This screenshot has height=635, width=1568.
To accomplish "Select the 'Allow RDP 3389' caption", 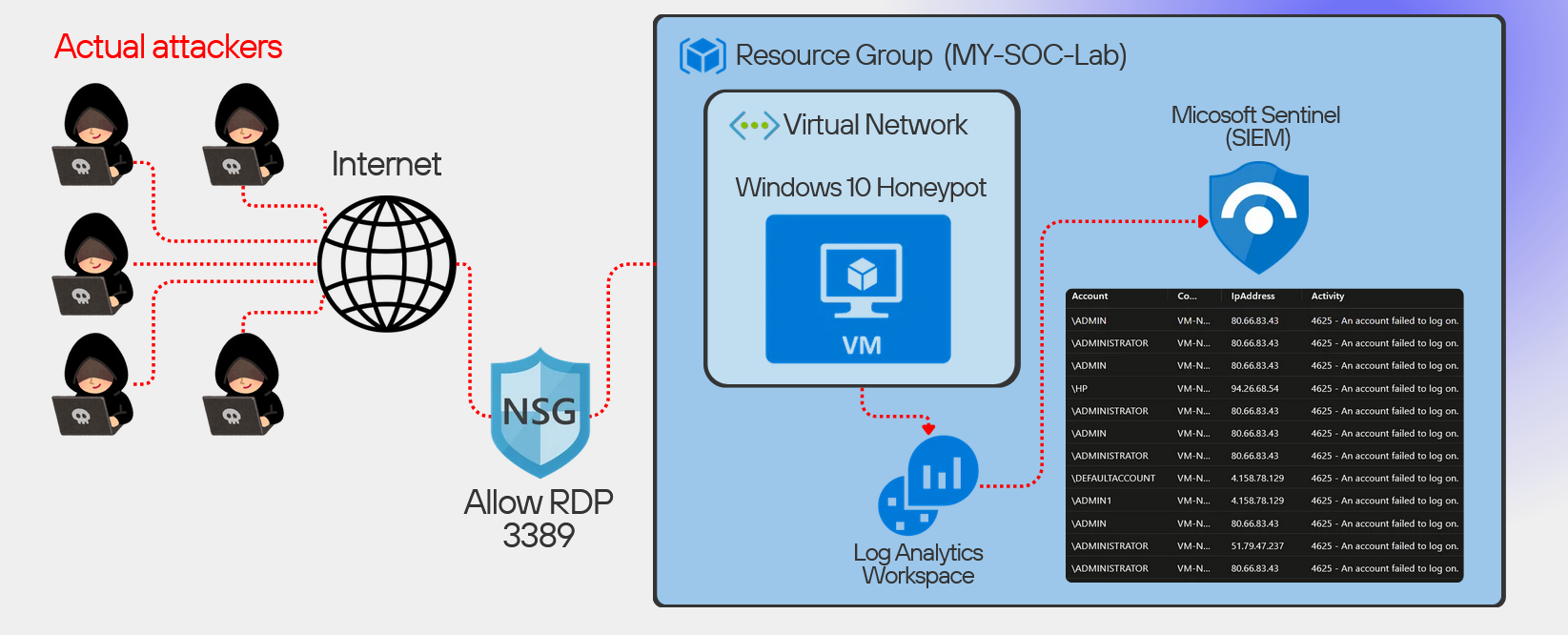I will pos(539,518).
